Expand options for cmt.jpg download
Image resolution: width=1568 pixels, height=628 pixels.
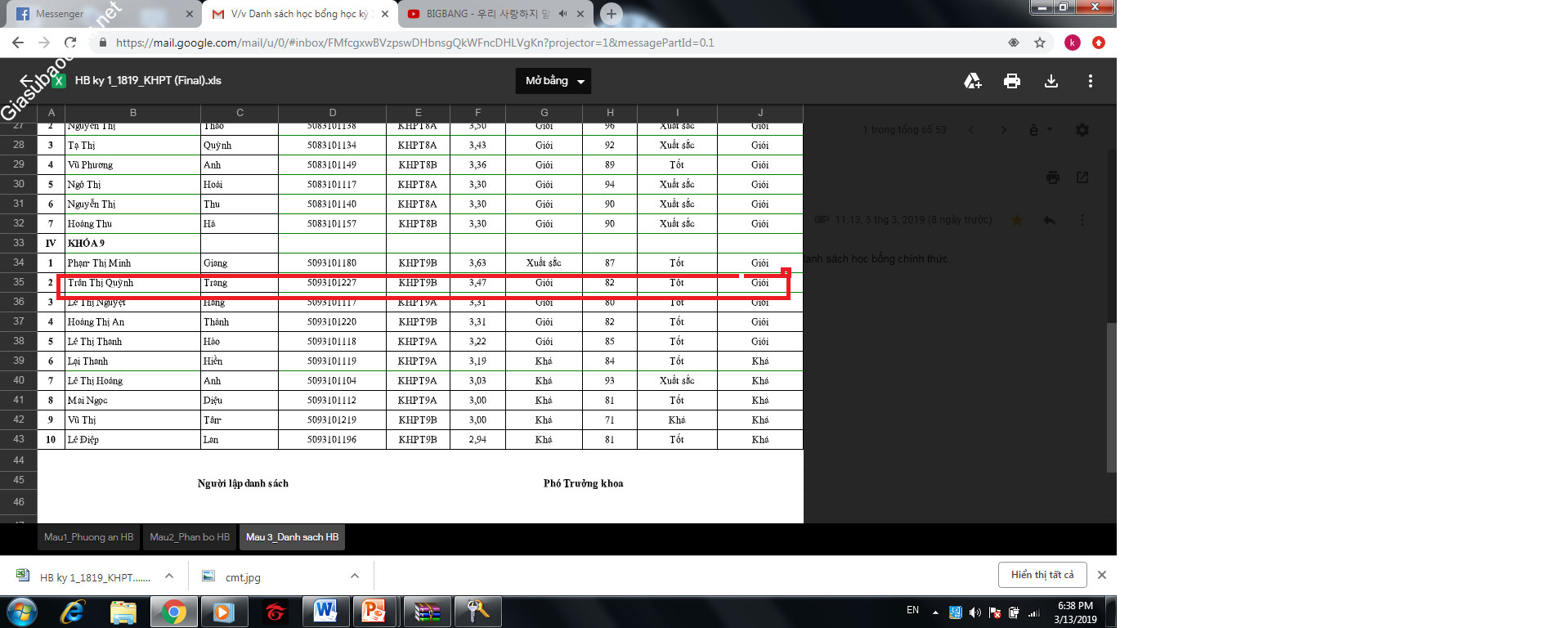[355, 576]
